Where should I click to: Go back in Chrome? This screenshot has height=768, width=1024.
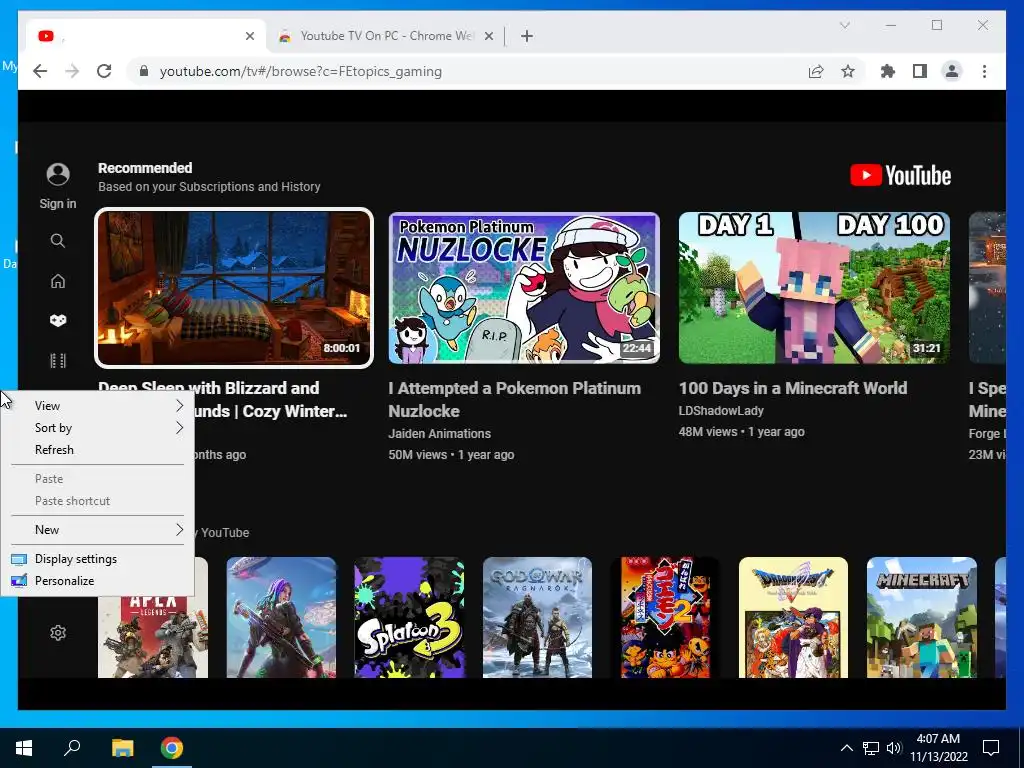tap(40, 71)
